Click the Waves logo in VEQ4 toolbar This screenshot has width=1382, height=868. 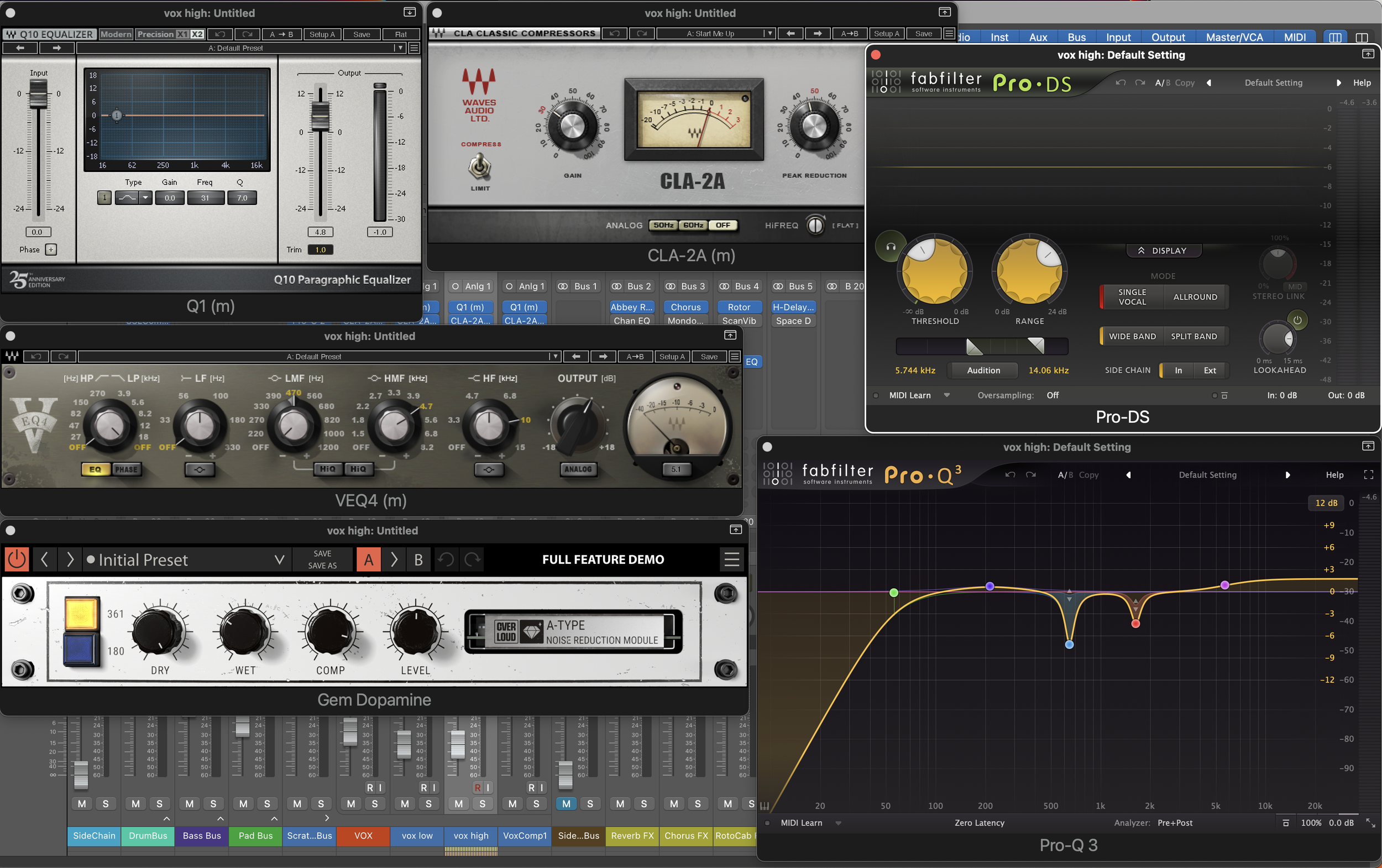(12, 357)
